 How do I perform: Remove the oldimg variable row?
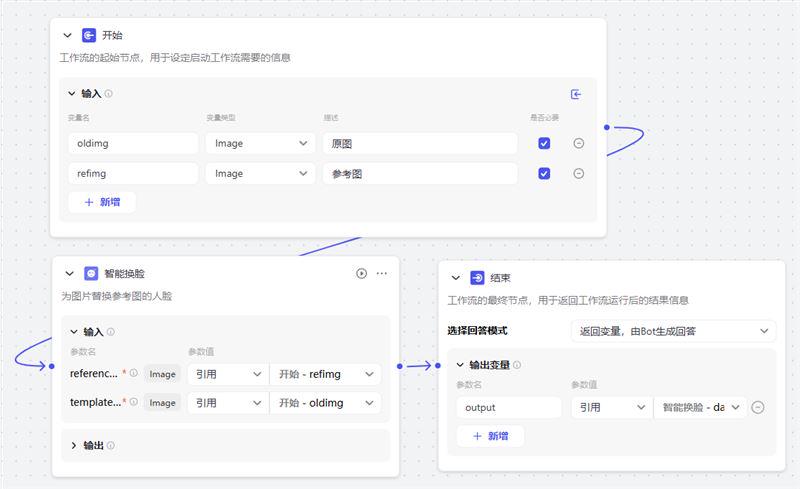point(579,143)
